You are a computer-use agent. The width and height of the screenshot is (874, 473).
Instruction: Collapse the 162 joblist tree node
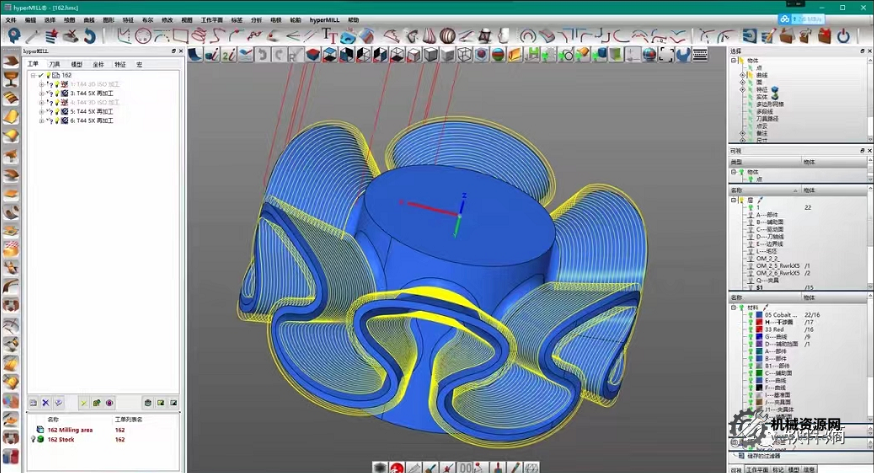click(33, 75)
